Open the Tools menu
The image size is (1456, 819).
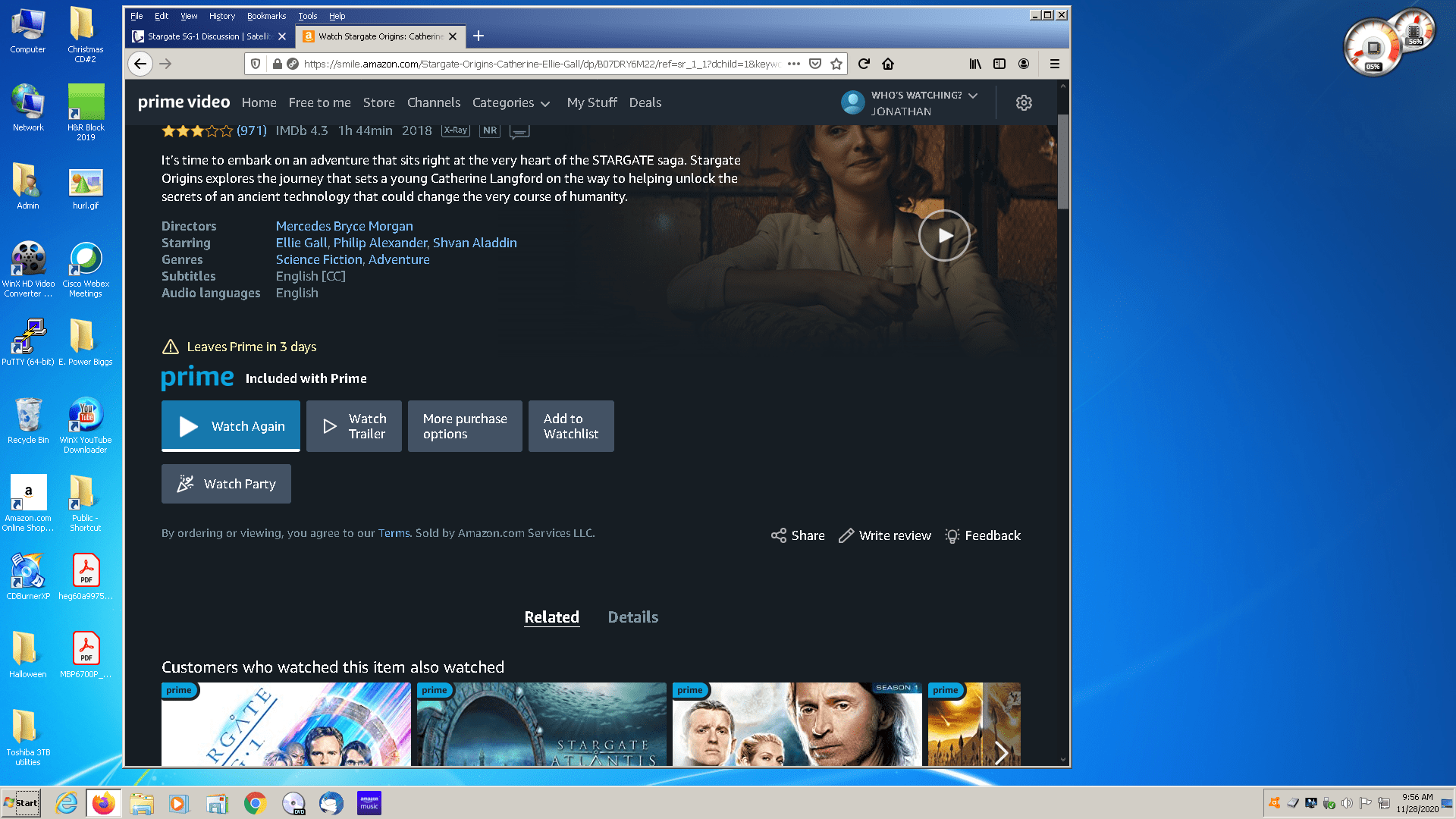pos(307,16)
